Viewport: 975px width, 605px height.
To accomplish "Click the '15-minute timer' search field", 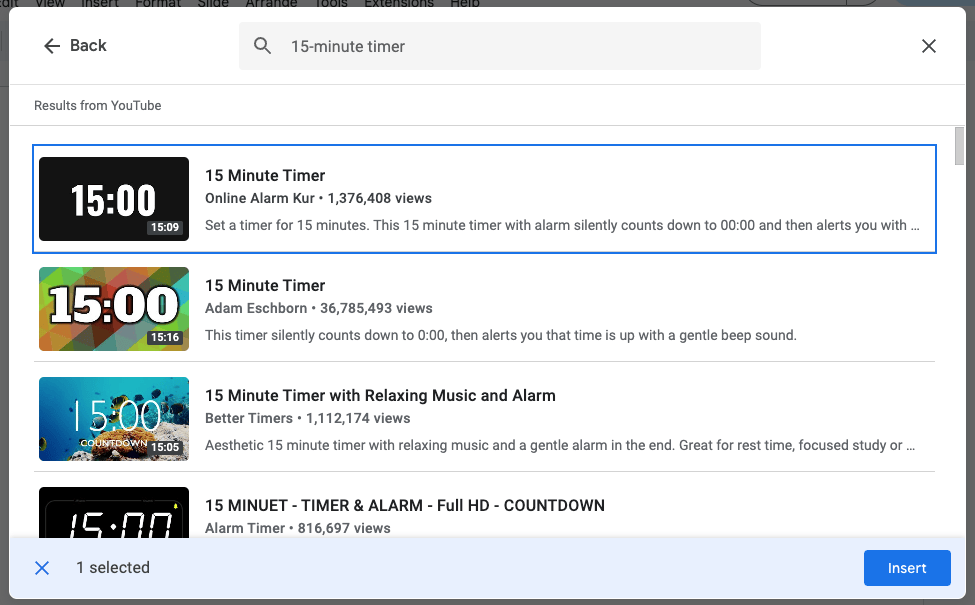I will click(499, 46).
